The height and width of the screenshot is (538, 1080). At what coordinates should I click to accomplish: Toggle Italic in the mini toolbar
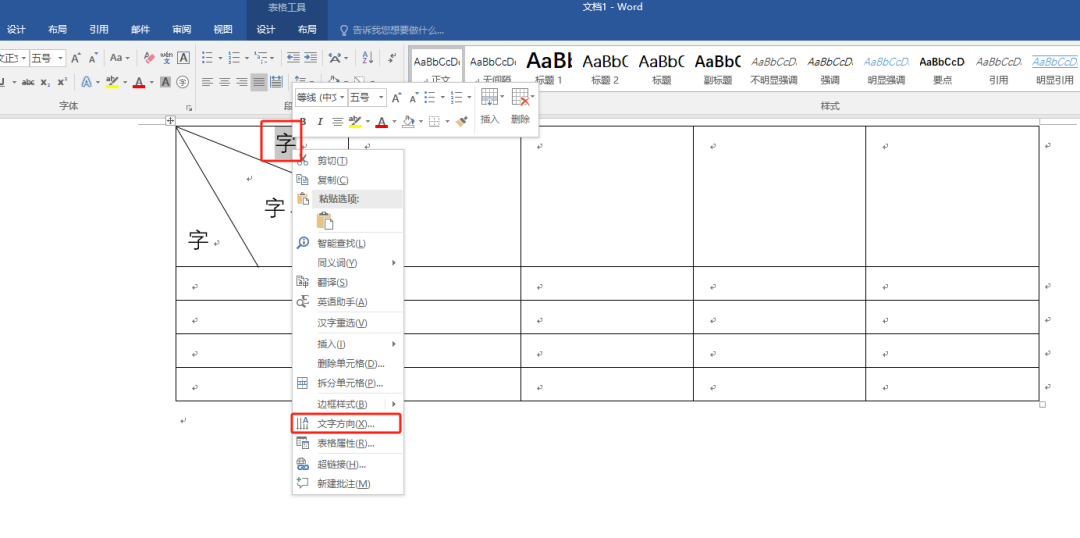[320, 122]
